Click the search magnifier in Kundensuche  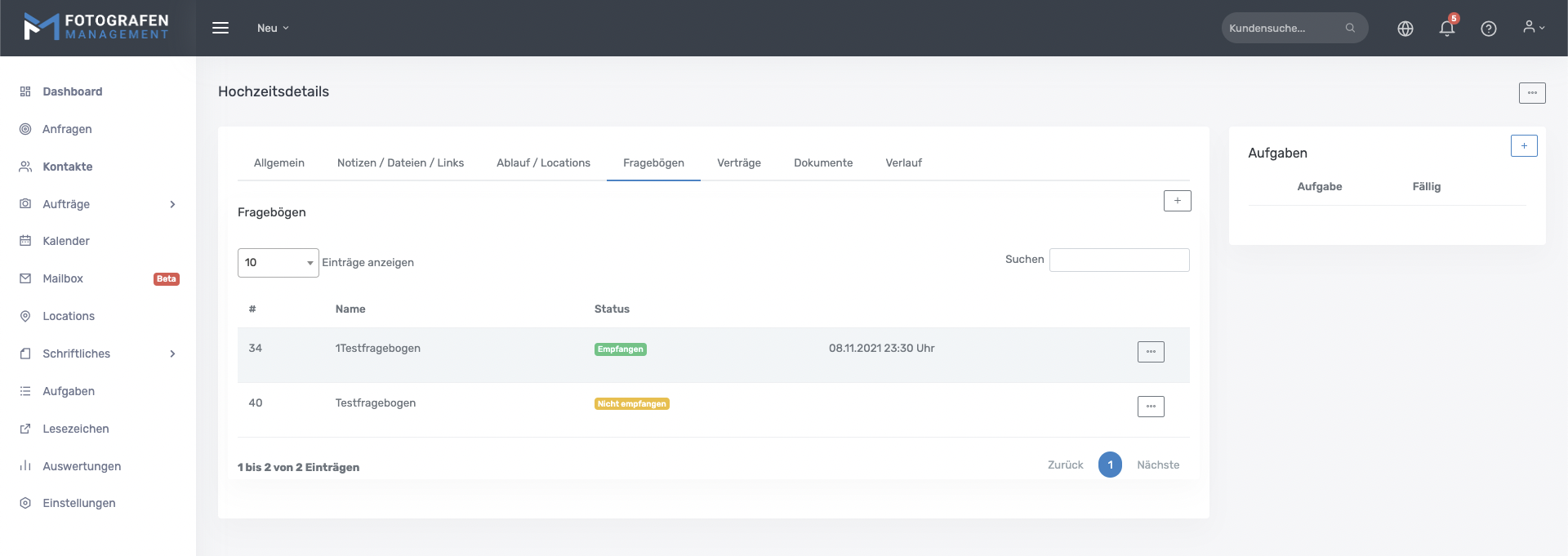pos(1350,28)
